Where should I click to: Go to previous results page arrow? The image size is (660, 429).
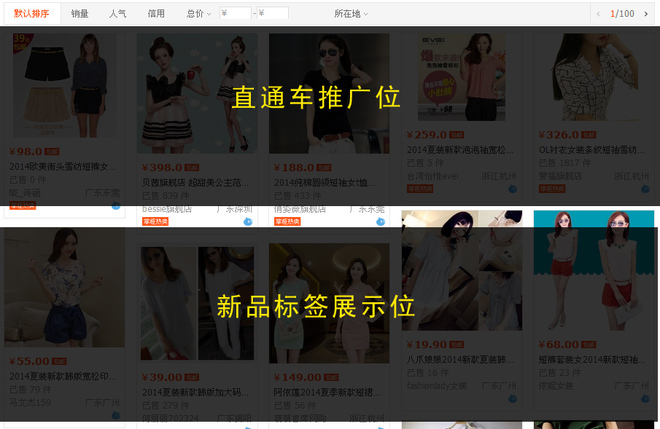click(x=598, y=14)
